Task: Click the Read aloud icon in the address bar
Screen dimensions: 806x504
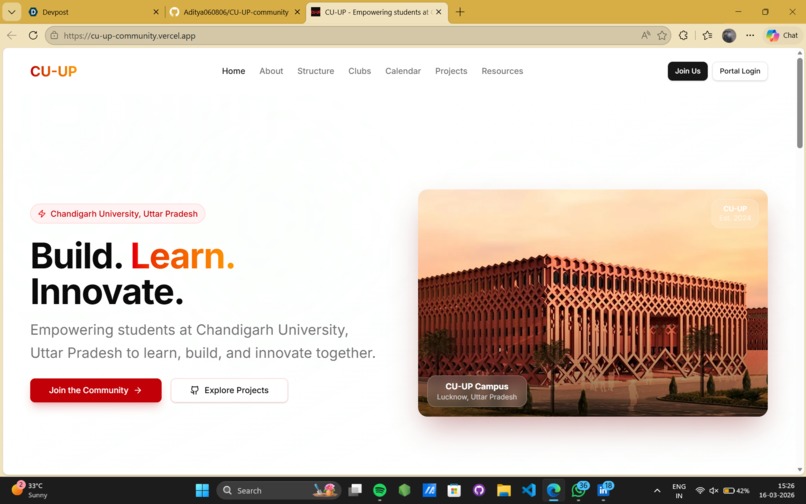Action: 645,35
